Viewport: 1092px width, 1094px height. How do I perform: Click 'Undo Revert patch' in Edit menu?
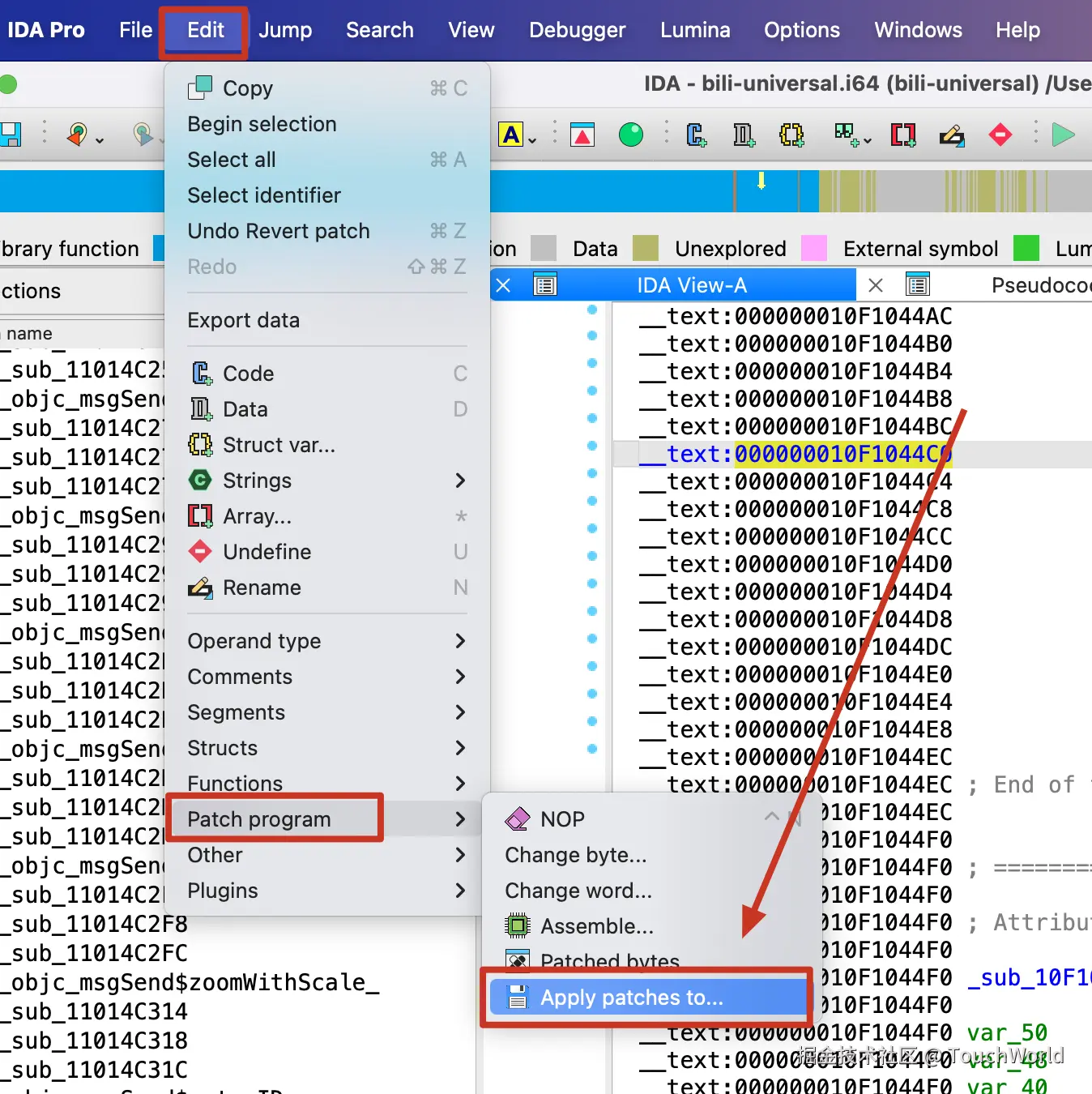[x=278, y=231]
